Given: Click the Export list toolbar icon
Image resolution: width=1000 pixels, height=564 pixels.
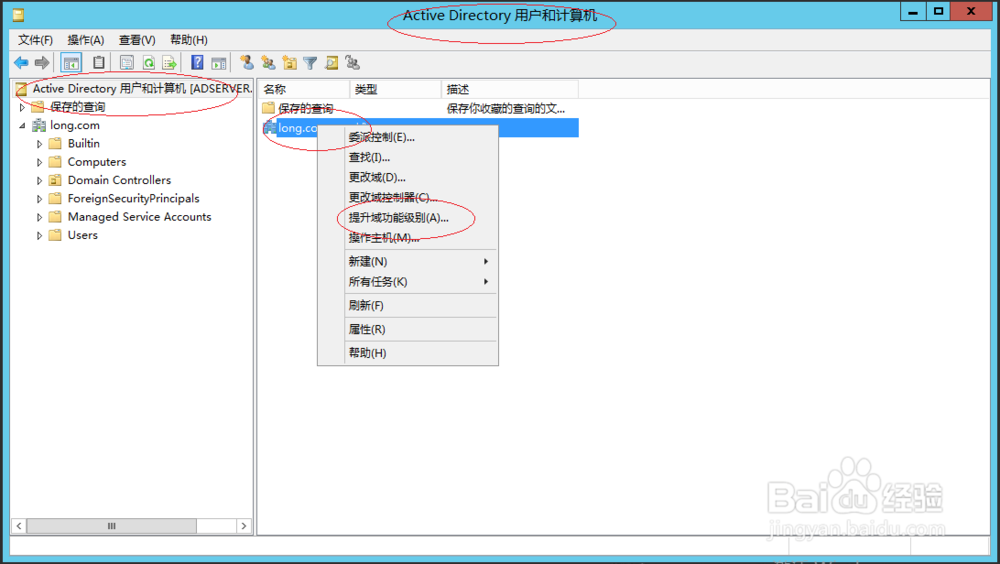Looking at the screenshot, I should 169,63.
